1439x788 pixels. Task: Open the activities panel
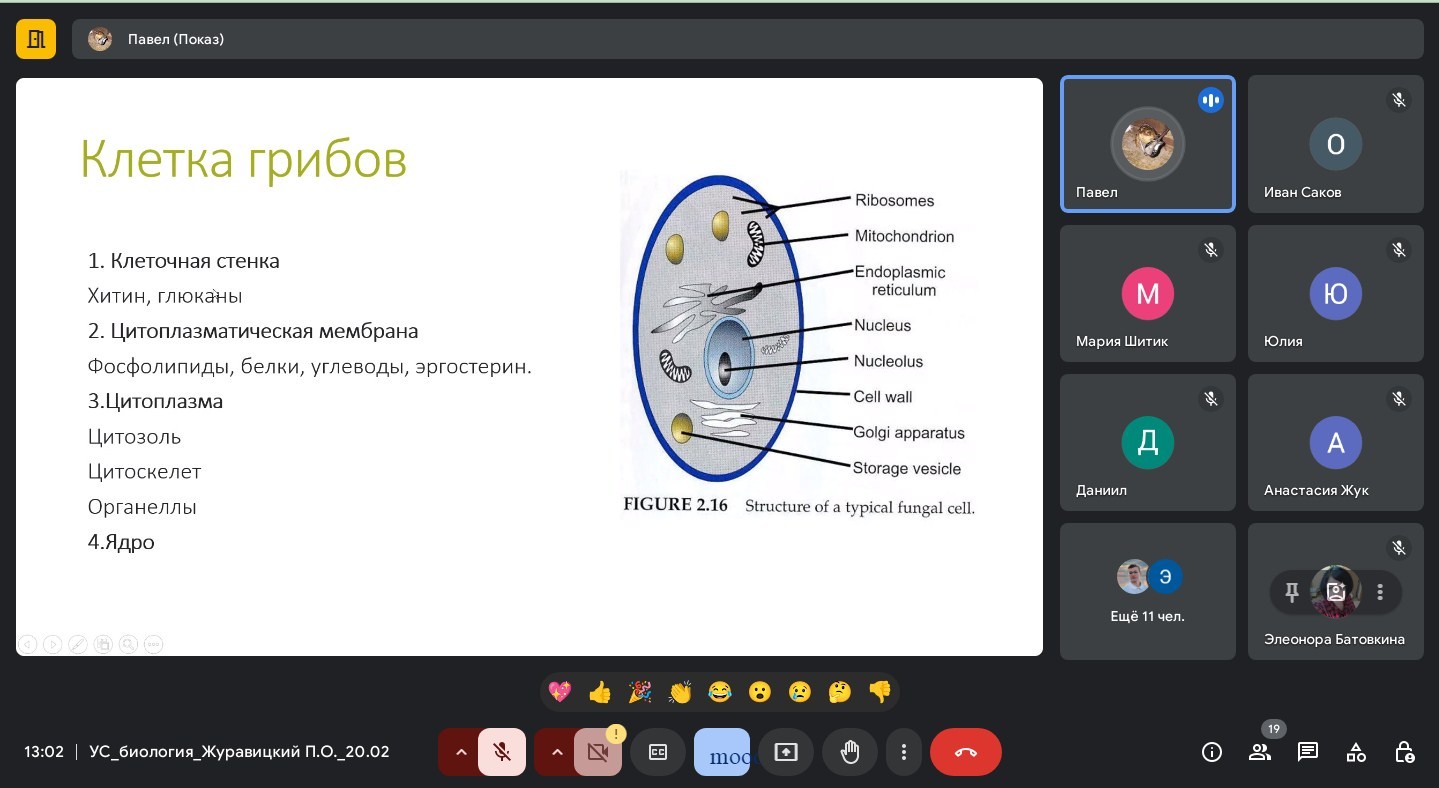tap(1356, 752)
